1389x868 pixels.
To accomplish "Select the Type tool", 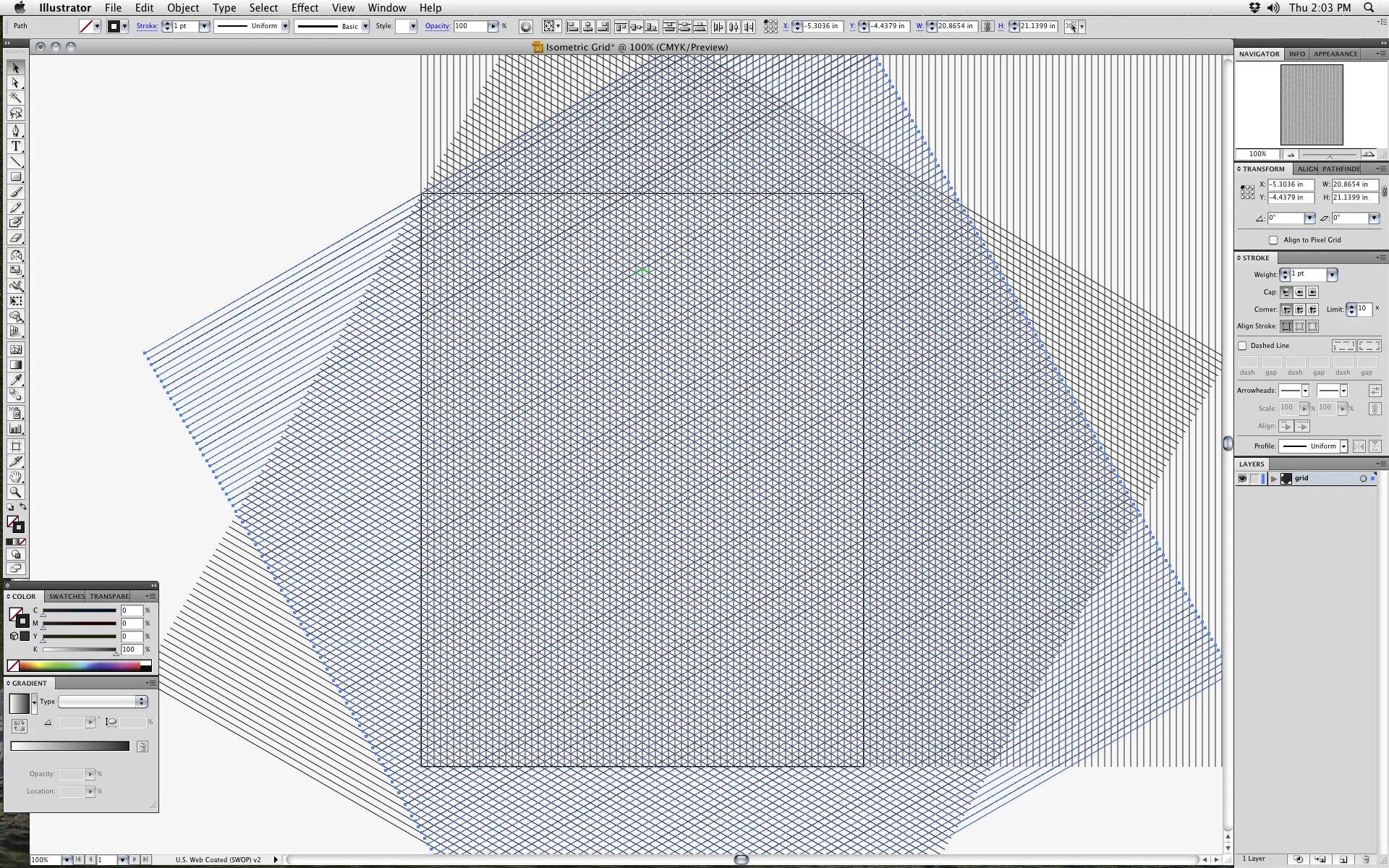I will click(x=15, y=146).
